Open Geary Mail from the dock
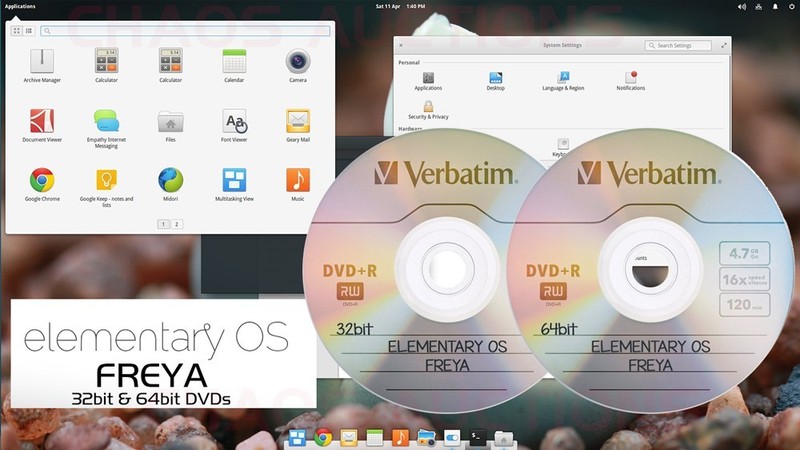The image size is (800, 450). click(349, 438)
